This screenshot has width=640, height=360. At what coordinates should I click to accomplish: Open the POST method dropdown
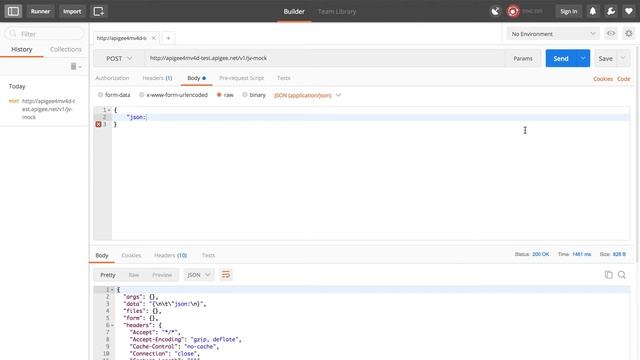119,58
